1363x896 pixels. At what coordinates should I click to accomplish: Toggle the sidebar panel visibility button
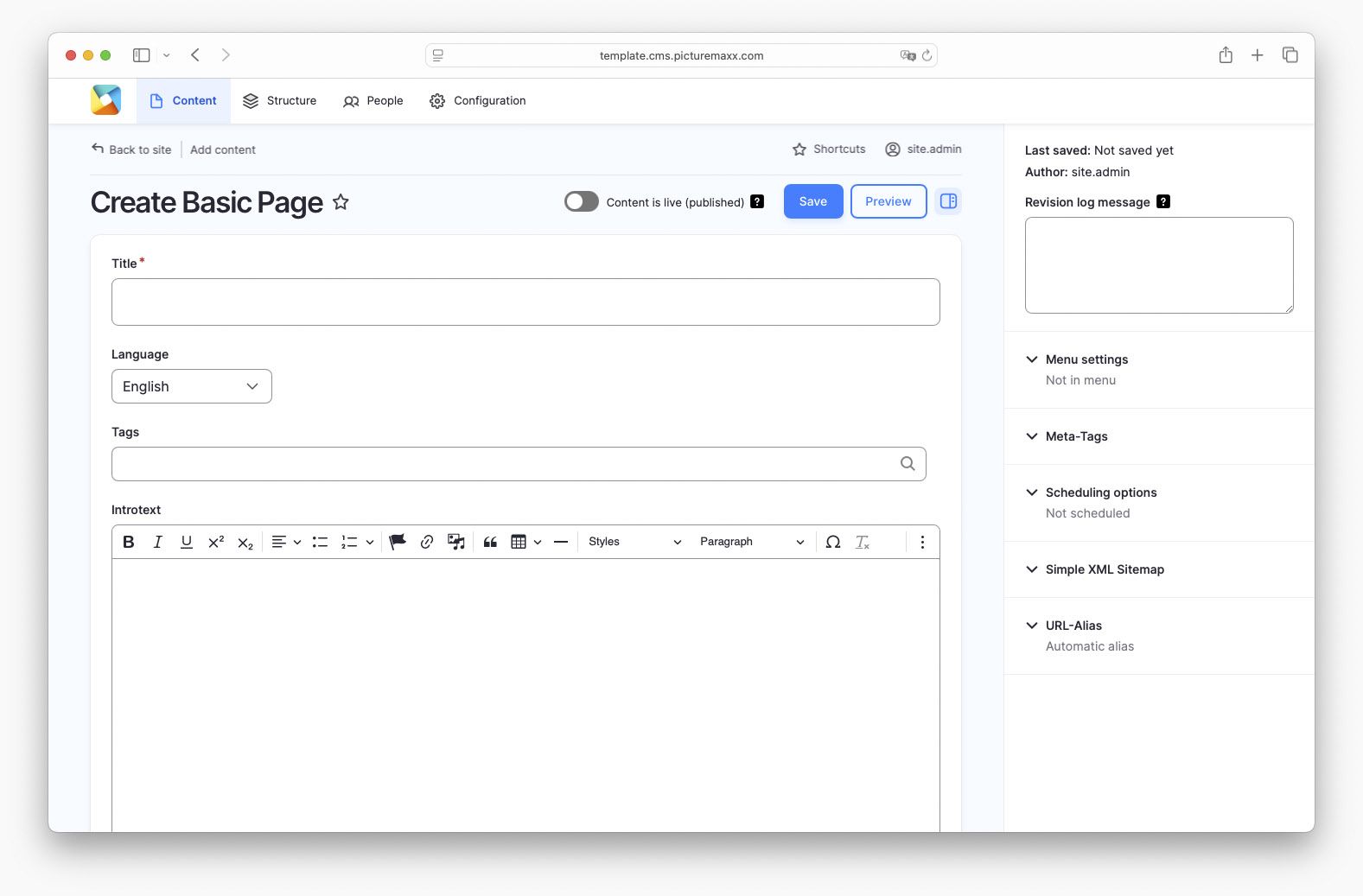[948, 201]
